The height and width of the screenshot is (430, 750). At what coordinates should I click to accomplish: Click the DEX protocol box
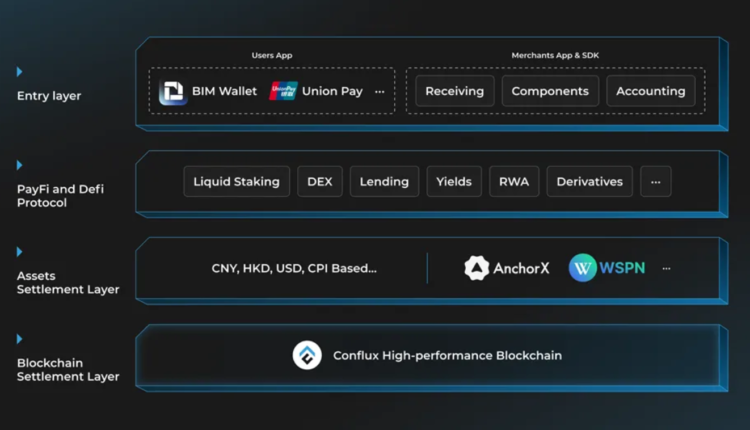point(320,181)
